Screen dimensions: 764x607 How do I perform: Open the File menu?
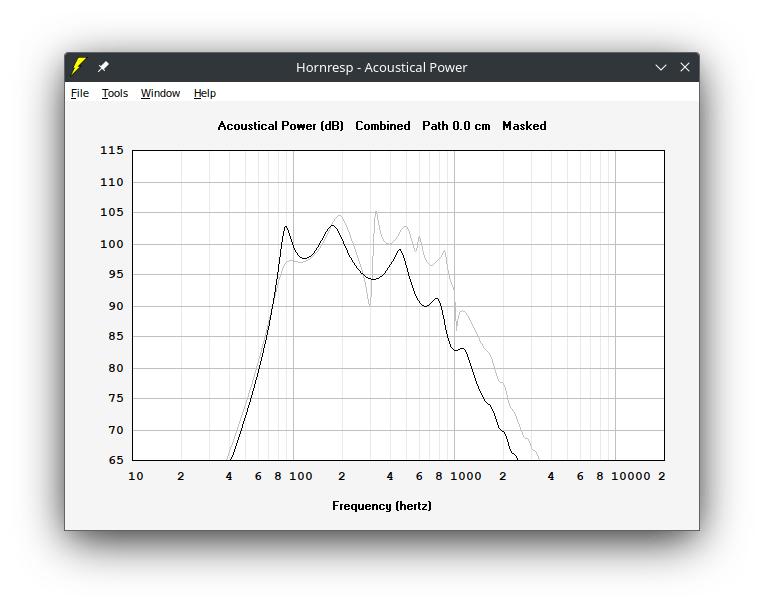coord(80,93)
